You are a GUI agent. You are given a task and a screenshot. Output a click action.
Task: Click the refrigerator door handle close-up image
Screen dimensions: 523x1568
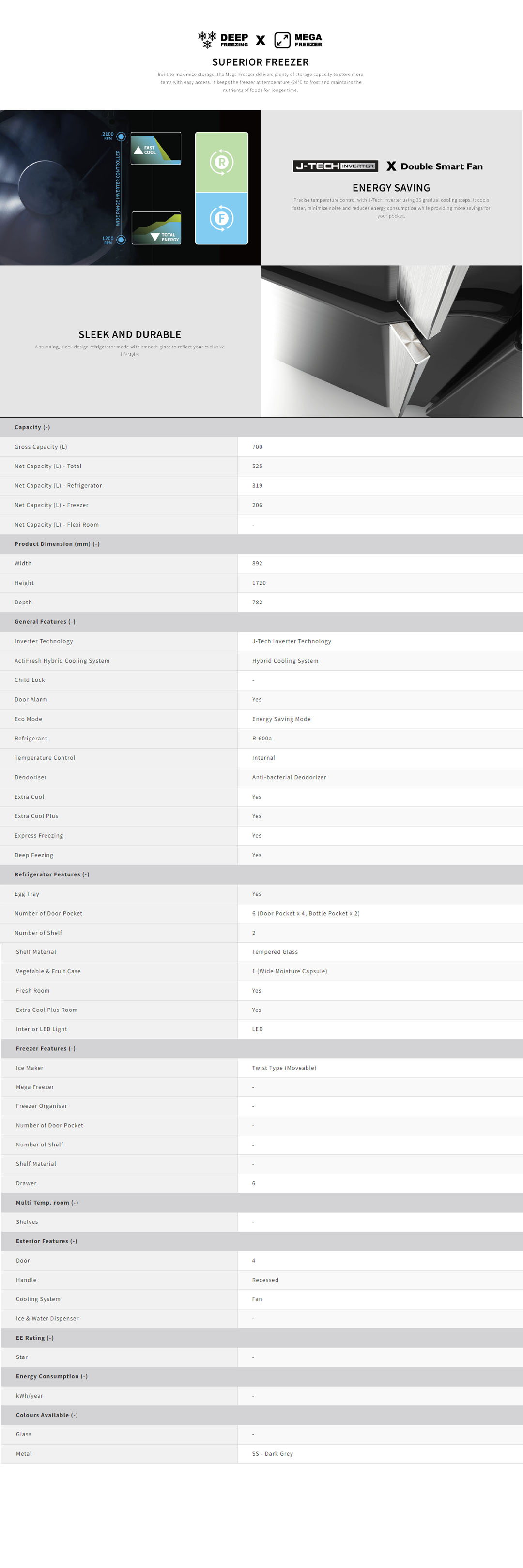tap(391, 341)
